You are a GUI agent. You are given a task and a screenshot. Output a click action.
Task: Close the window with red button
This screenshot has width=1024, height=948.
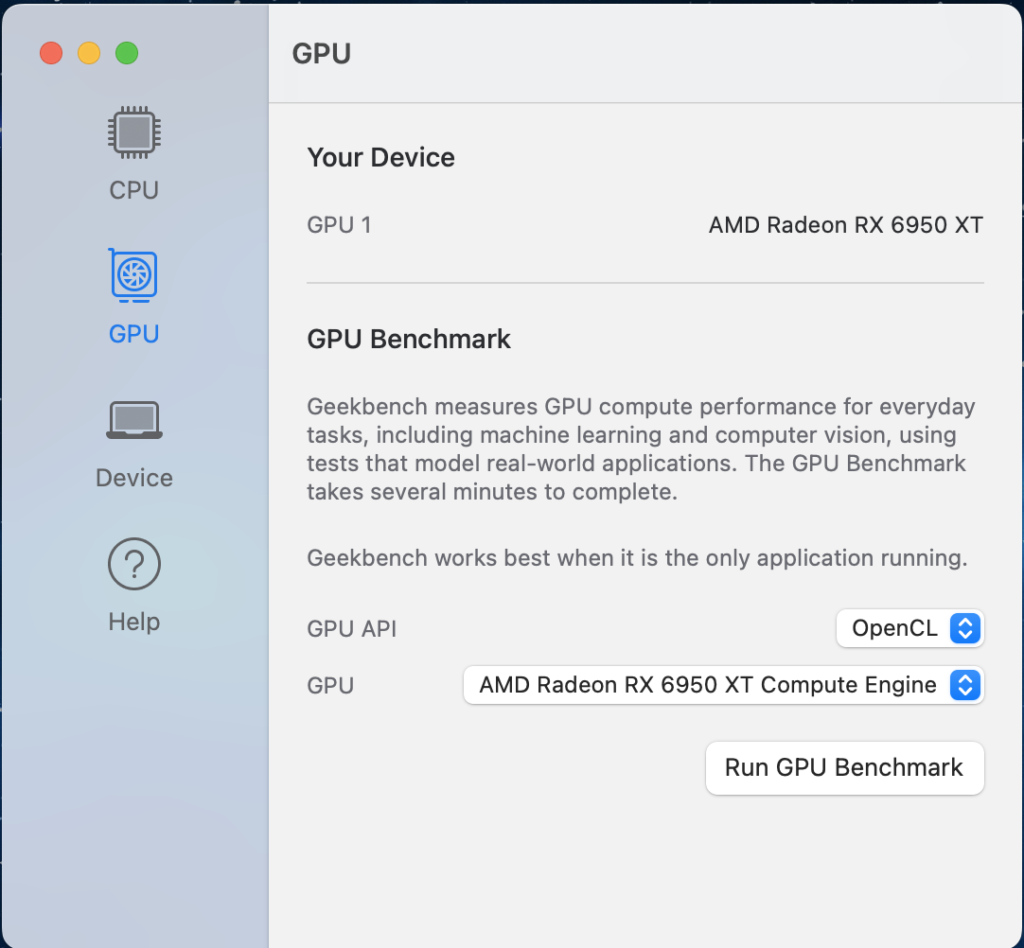point(51,53)
